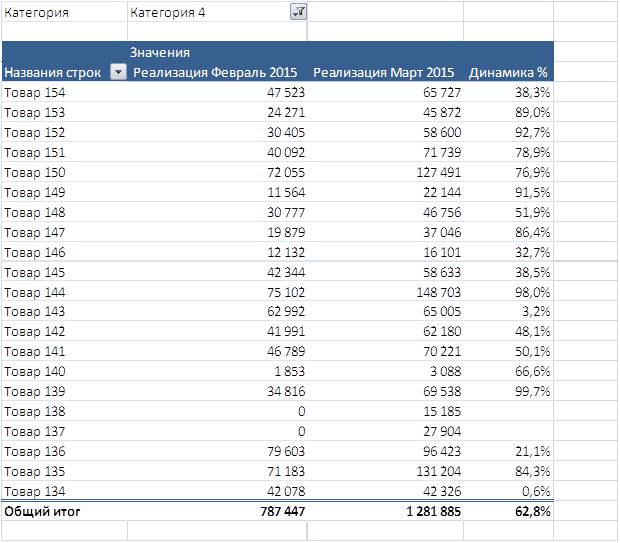The image size is (620, 543).
Task: Select the Товар 150 row label
Action: coord(35,172)
